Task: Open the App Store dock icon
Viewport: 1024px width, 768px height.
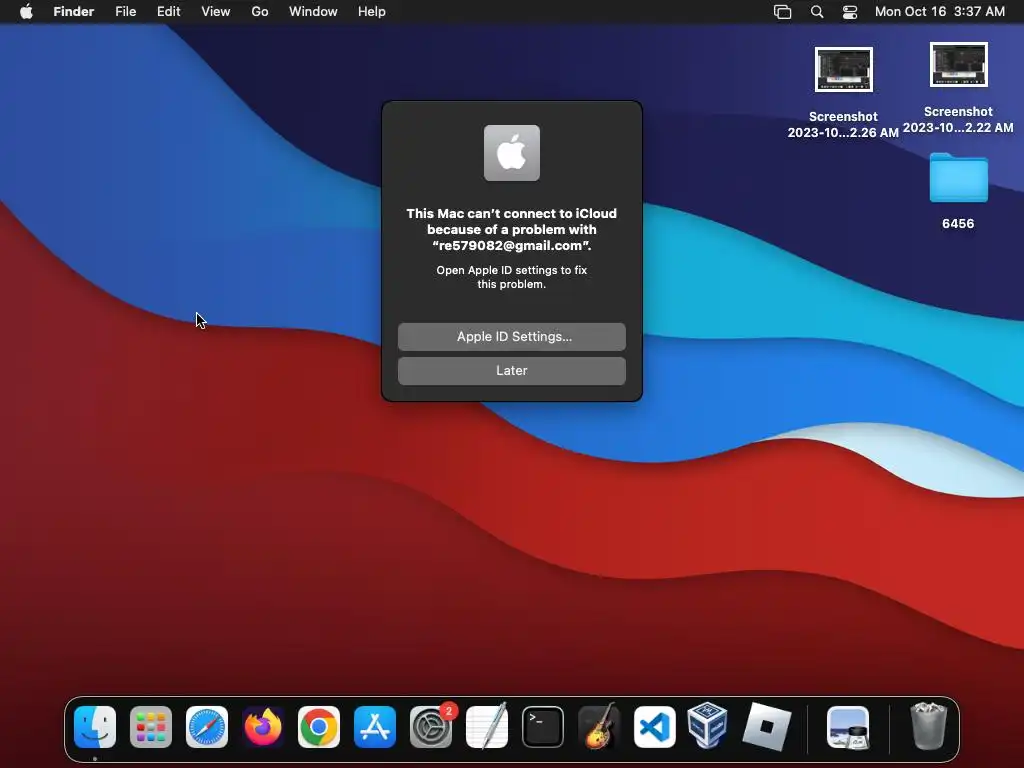Action: click(375, 727)
